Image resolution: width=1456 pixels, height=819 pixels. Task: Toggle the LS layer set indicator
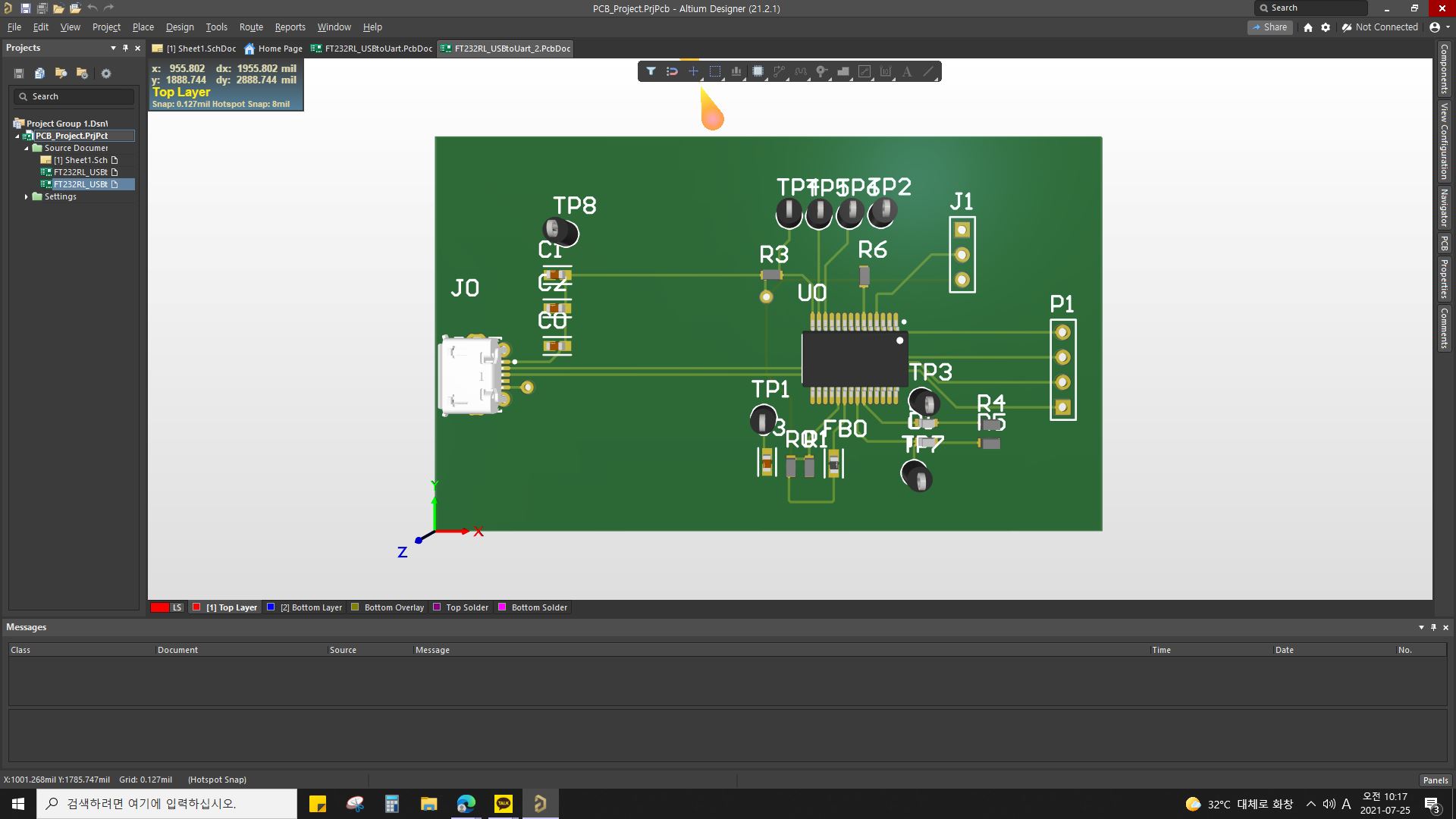pos(167,607)
